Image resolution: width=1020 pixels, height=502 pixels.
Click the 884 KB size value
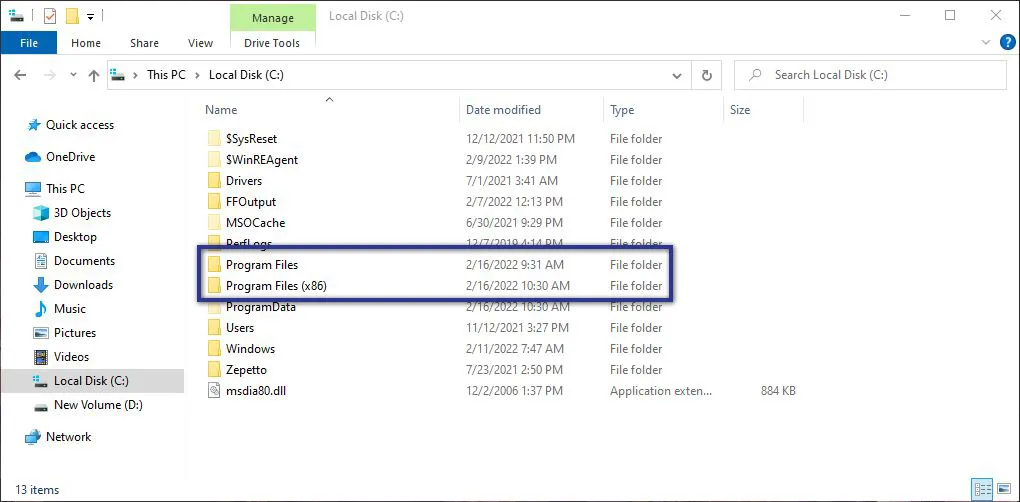point(778,391)
